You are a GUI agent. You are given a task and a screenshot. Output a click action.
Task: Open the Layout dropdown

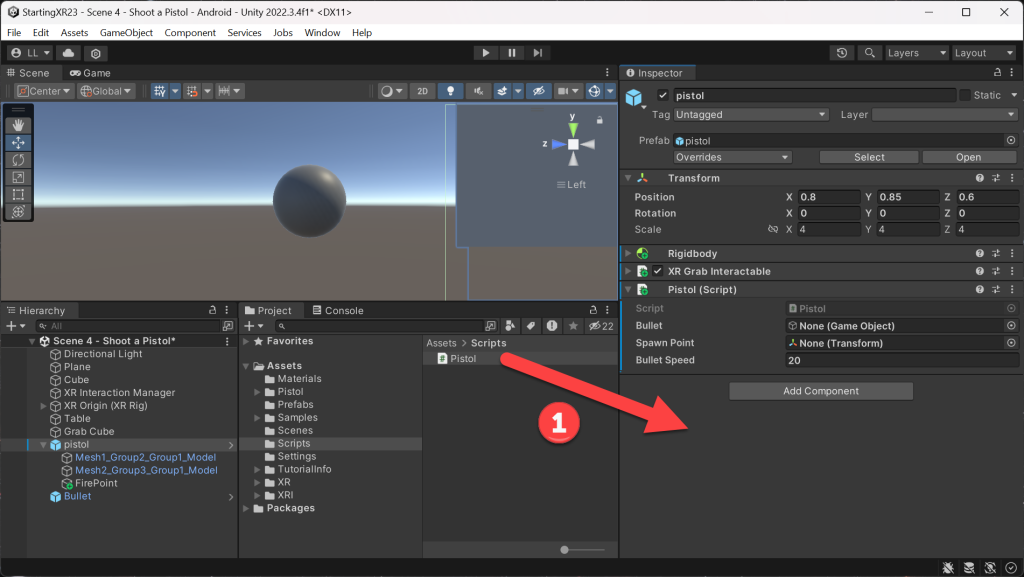[x=984, y=53]
